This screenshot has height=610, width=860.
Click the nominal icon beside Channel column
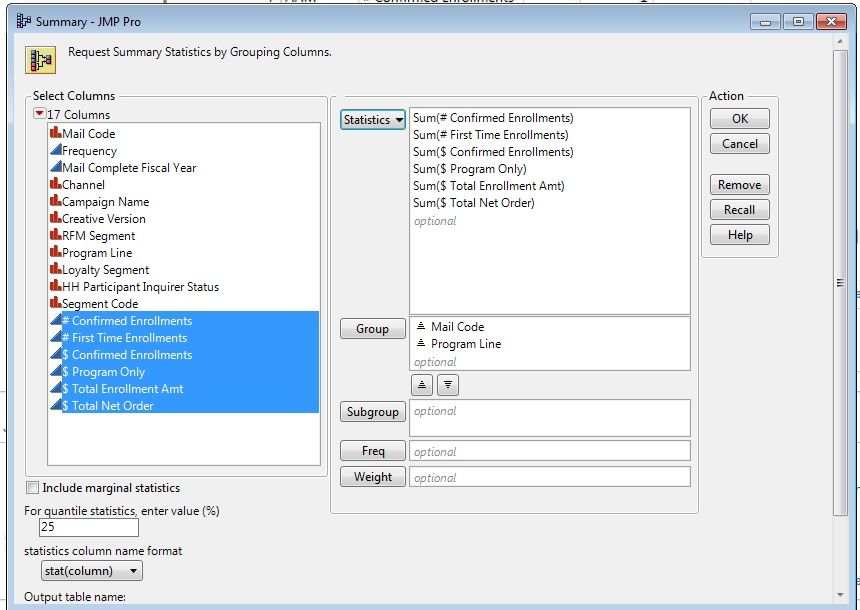pyautogui.click(x=55, y=184)
